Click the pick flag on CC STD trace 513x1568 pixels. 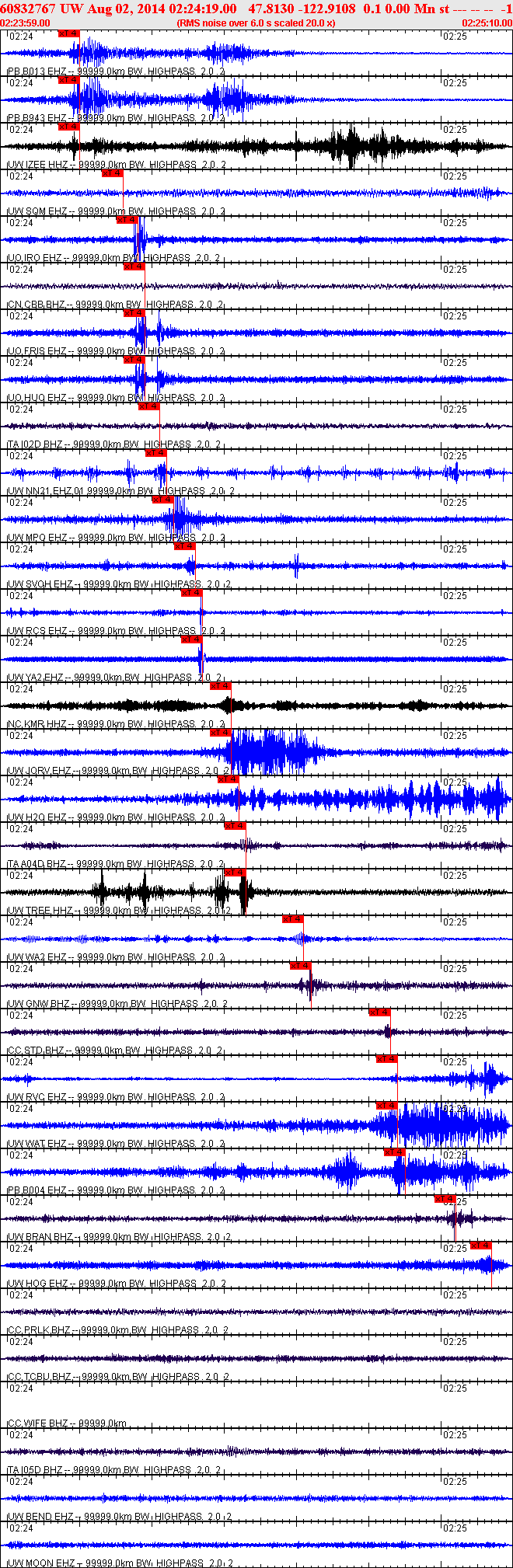(380, 1012)
